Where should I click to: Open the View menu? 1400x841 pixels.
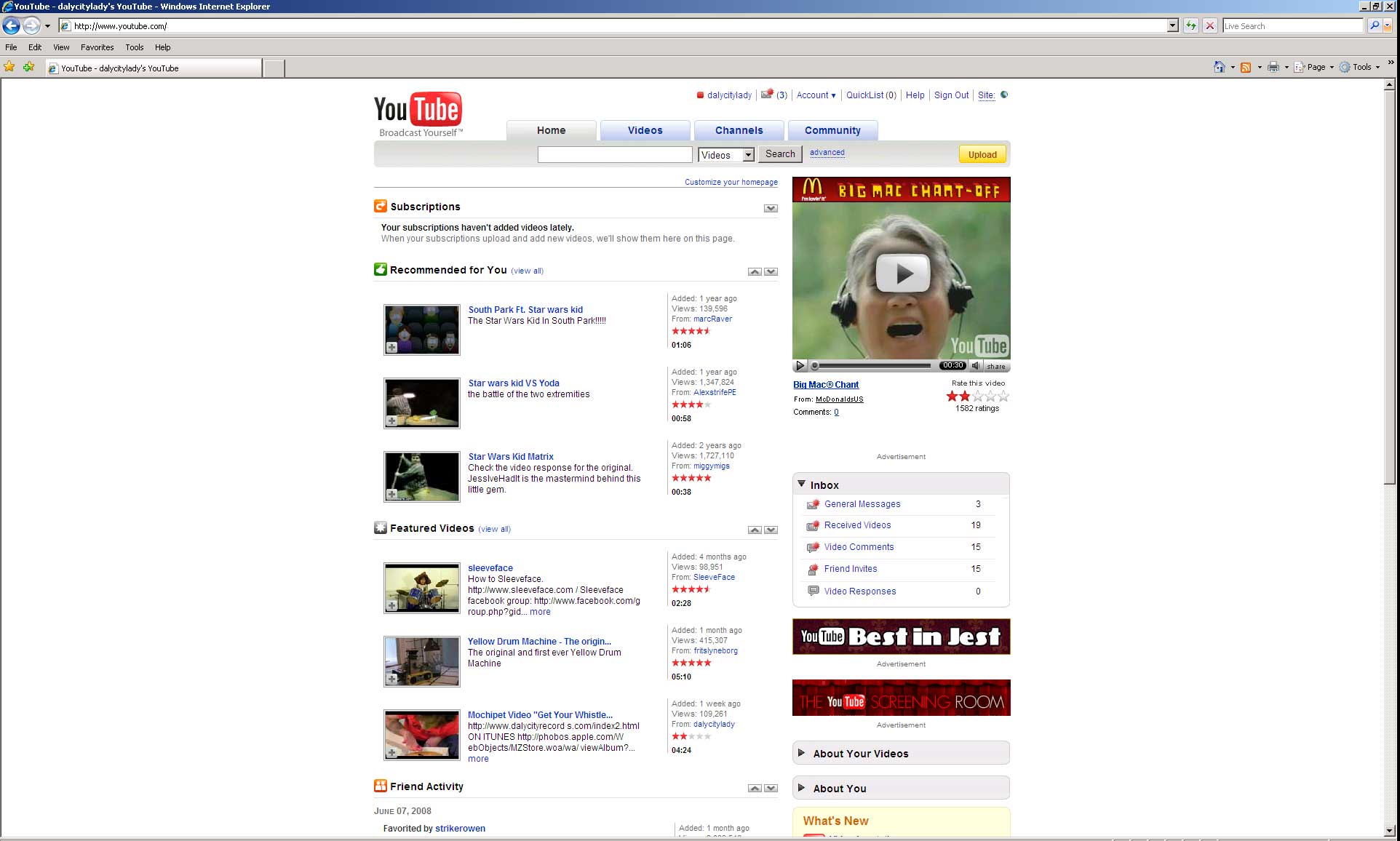coord(61,47)
